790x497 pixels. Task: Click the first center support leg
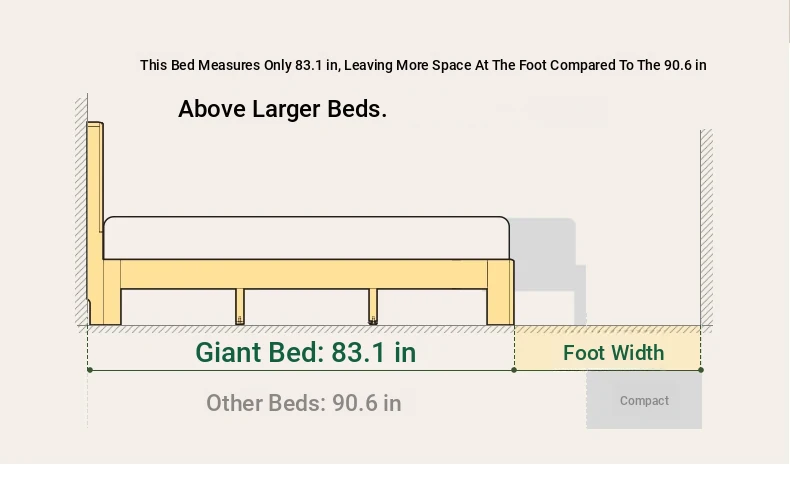240,306
